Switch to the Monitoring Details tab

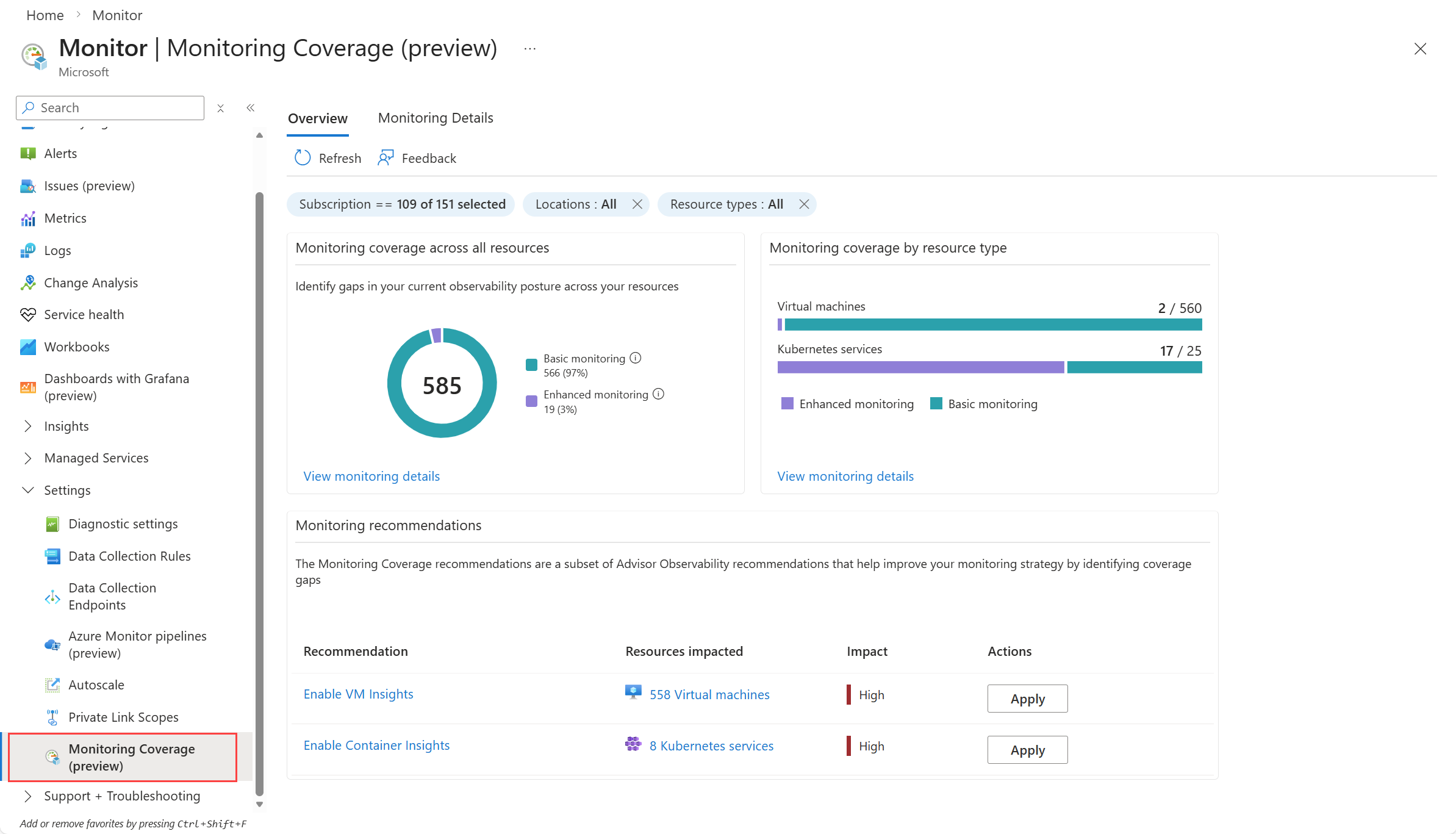435,118
